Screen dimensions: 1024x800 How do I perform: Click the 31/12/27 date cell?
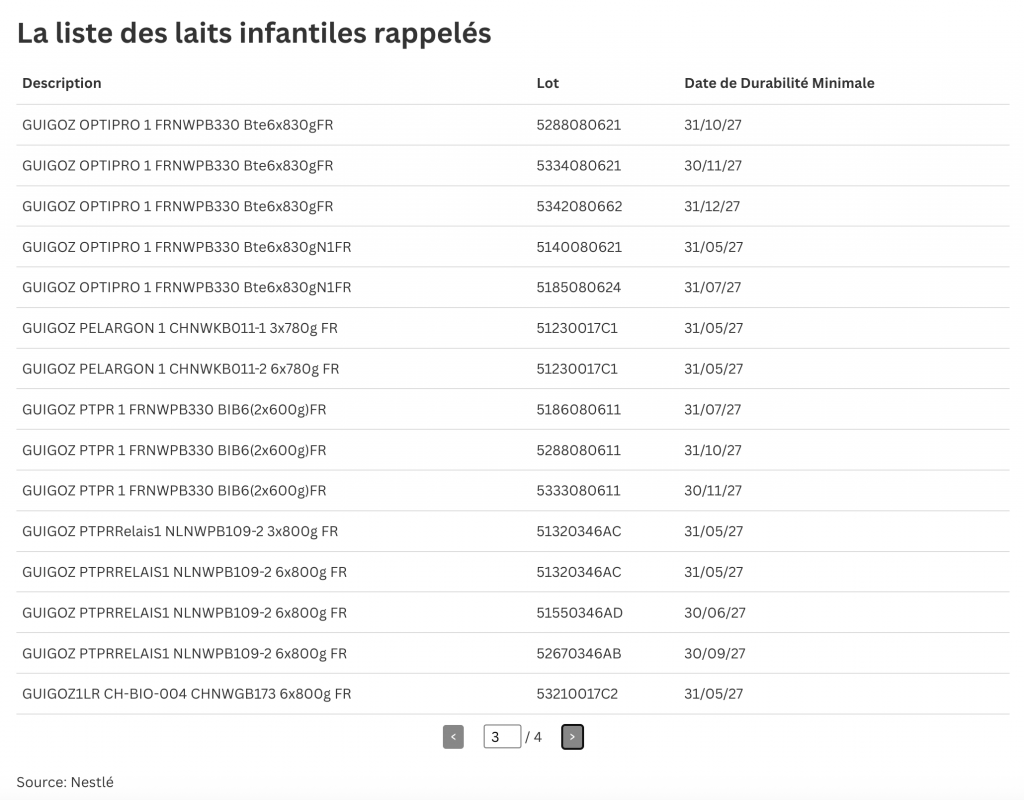click(712, 207)
